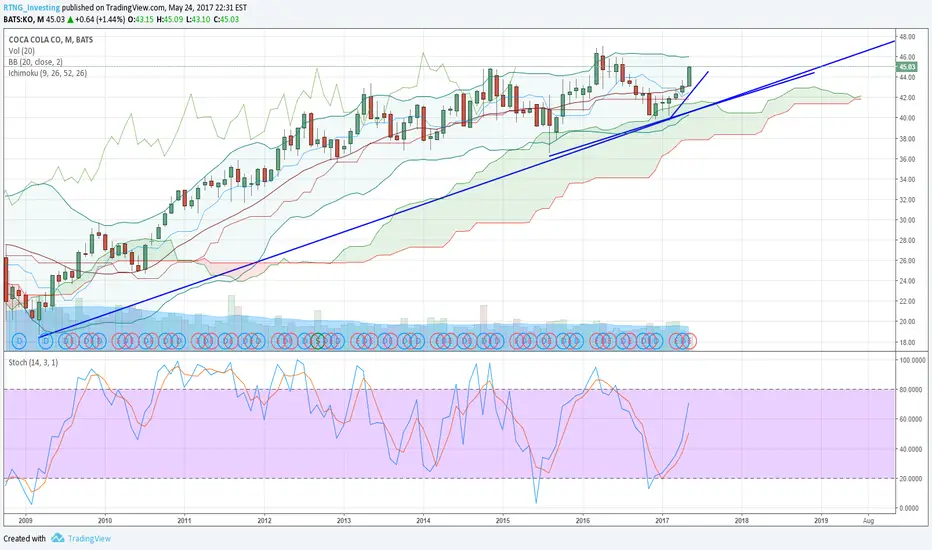Click the 2013 label on time axis

coord(344,521)
